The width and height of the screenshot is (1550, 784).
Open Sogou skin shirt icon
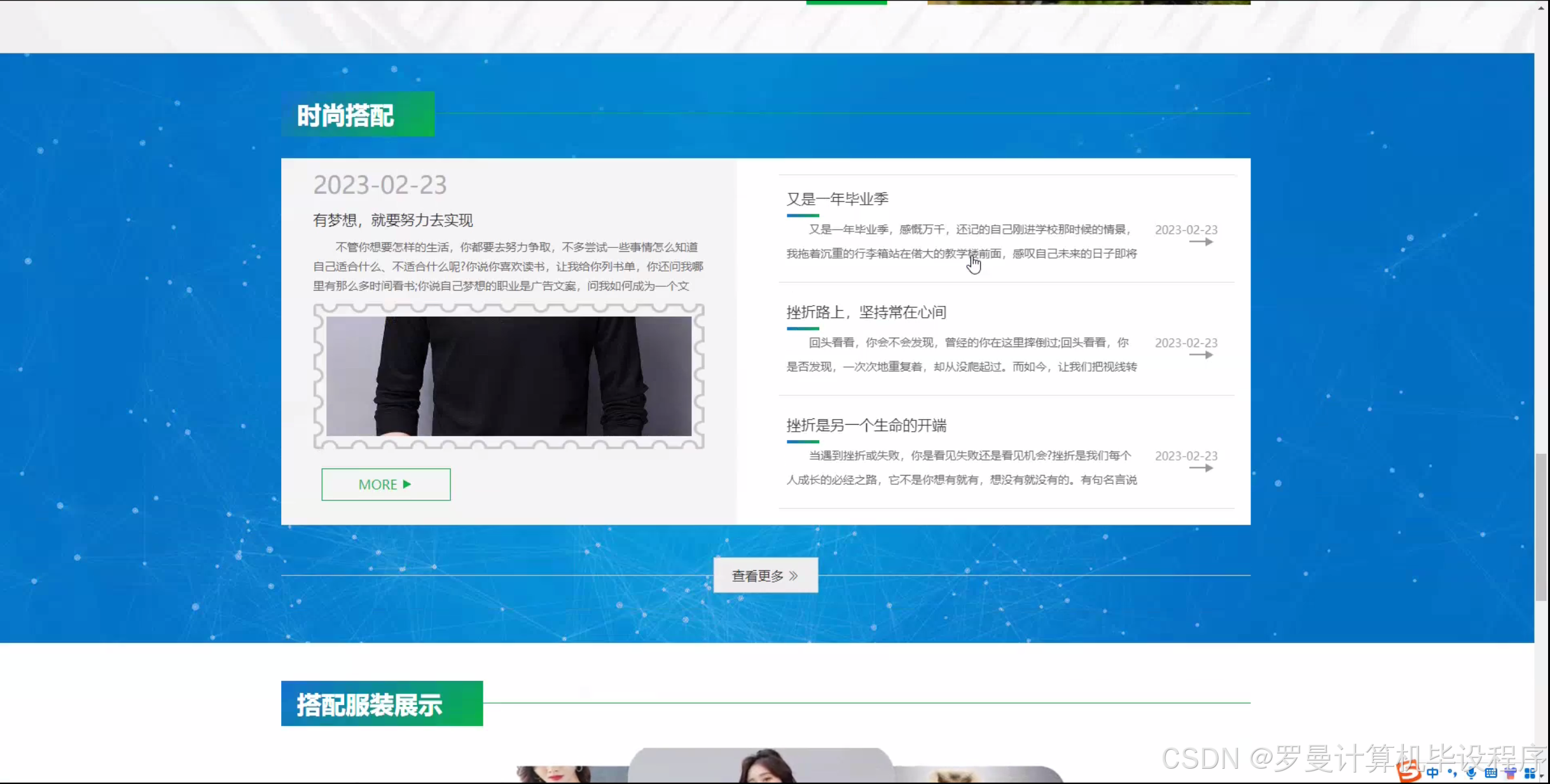pos(1511,773)
